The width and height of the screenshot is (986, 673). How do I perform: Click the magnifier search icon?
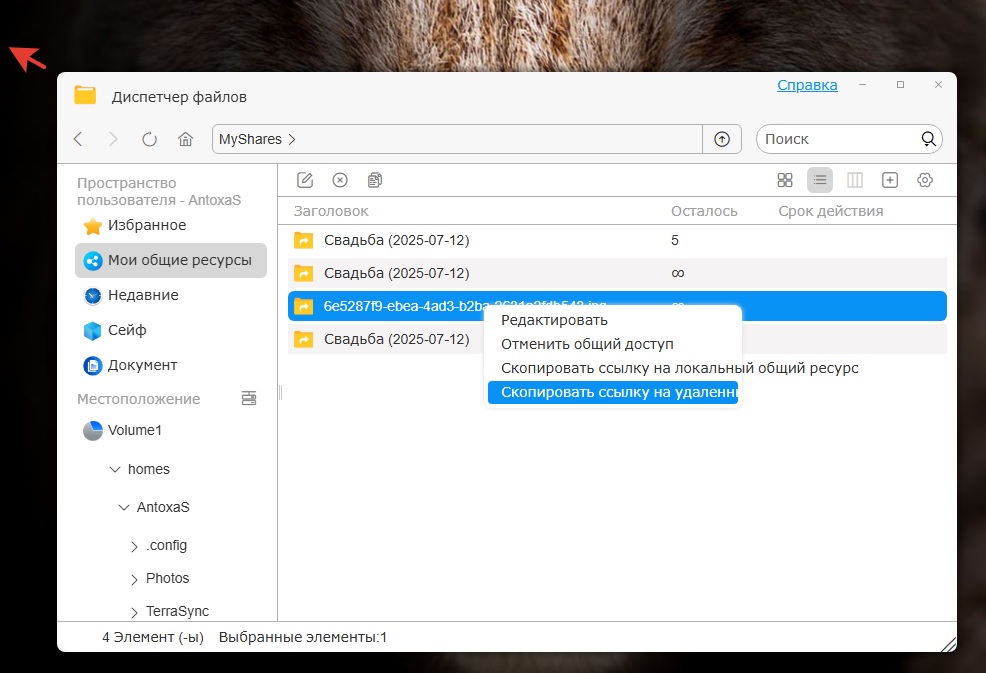tap(928, 139)
